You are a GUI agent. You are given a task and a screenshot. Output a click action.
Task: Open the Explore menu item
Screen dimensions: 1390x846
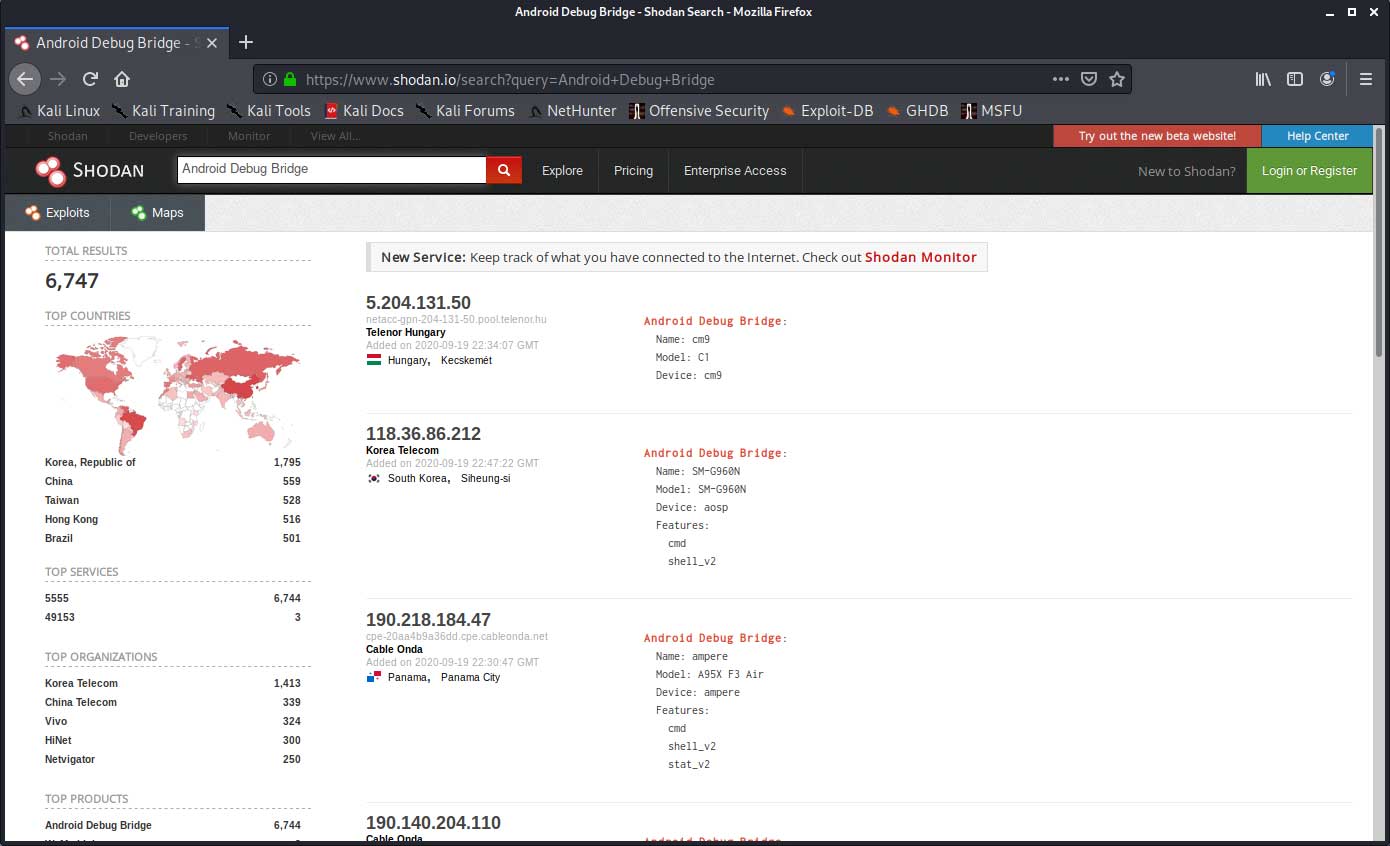tap(562, 171)
